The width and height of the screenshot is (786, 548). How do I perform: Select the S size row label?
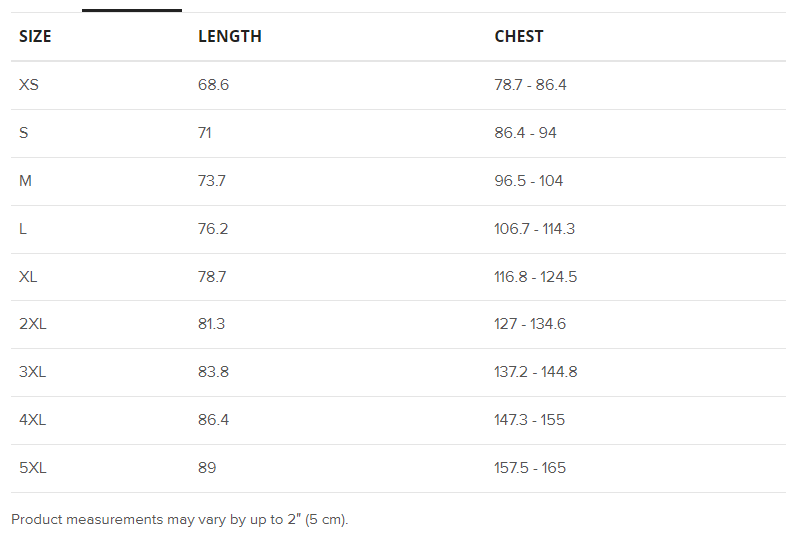(x=24, y=133)
